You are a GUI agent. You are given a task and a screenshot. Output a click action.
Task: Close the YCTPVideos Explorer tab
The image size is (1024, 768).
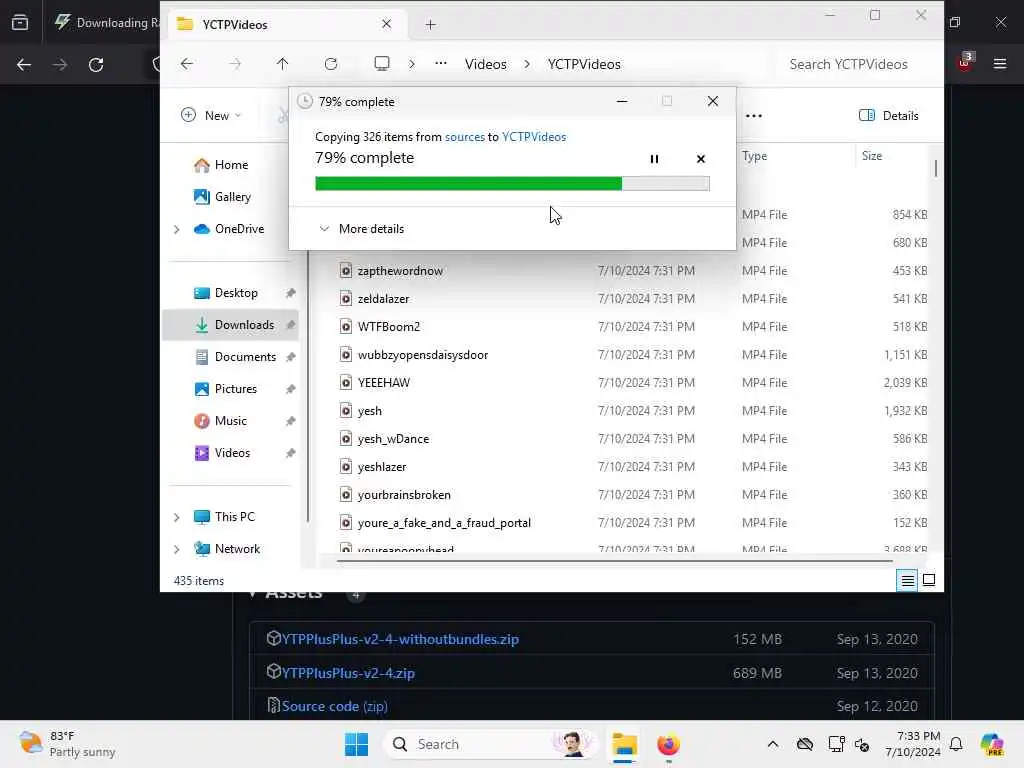(387, 24)
